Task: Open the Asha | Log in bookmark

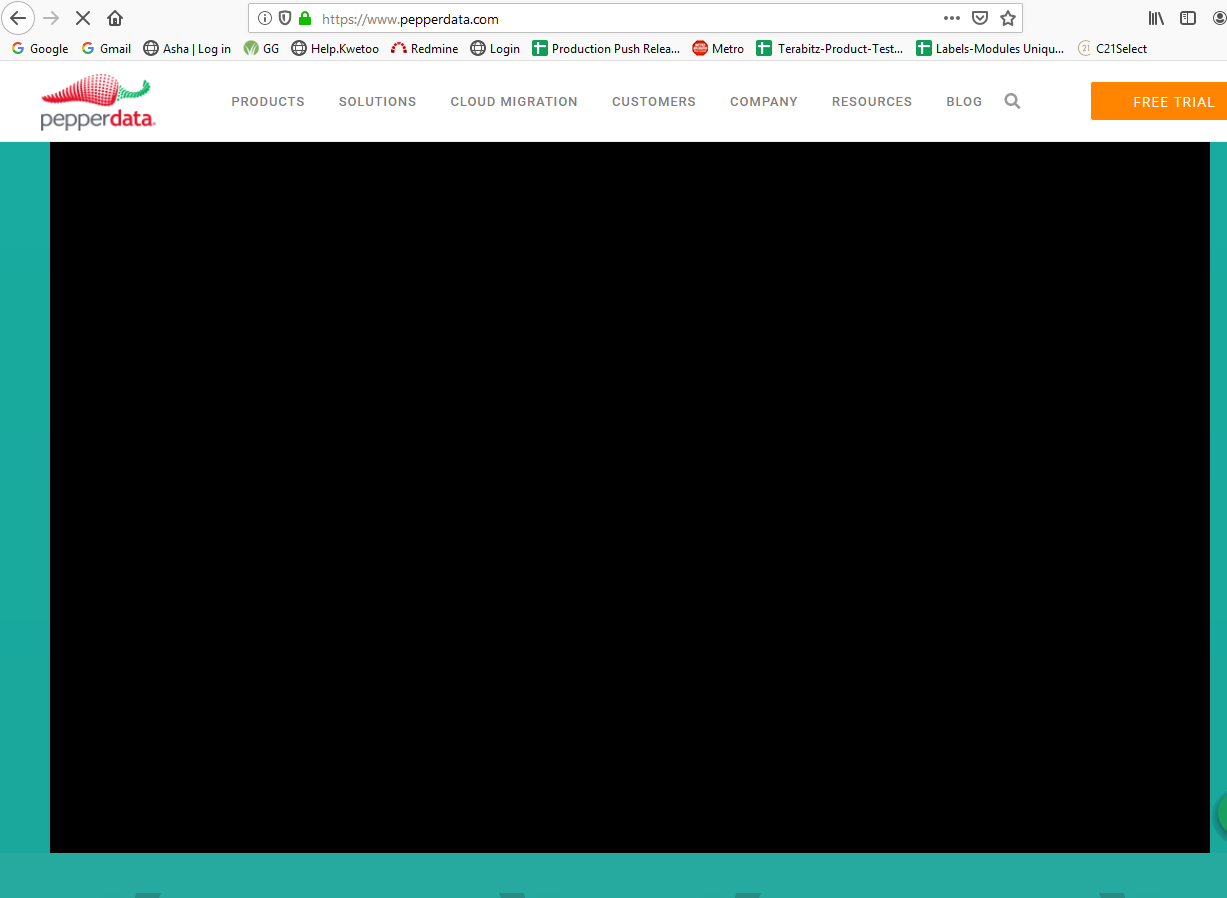Action: [187, 48]
